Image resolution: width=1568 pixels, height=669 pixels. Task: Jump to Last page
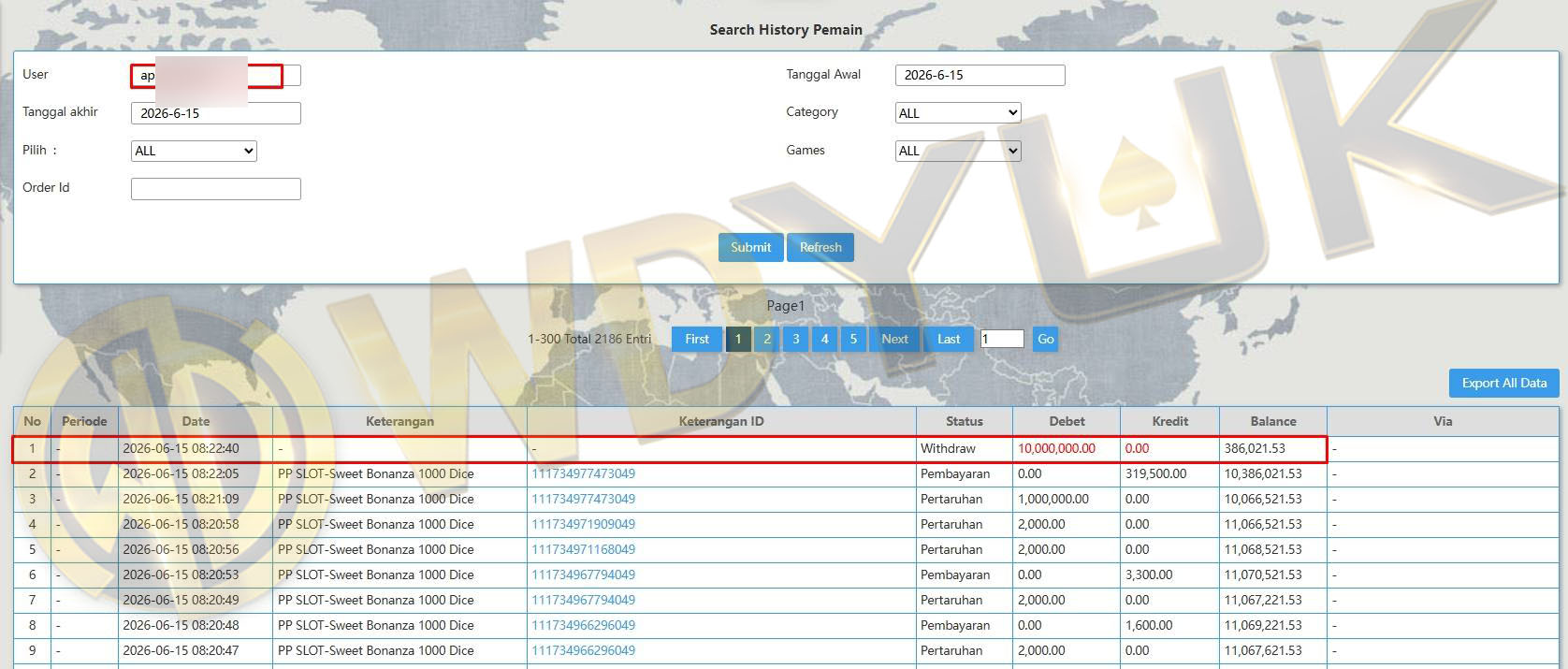pyautogui.click(x=949, y=339)
